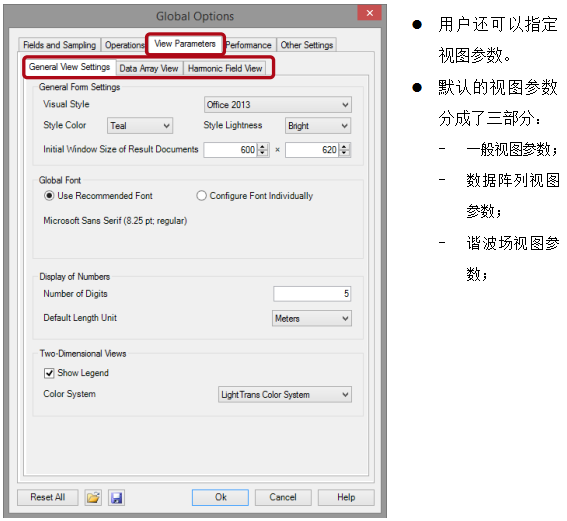Expand Default Length Unit Meters dropdown
The height and width of the screenshot is (521, 567).
(311, 319)
